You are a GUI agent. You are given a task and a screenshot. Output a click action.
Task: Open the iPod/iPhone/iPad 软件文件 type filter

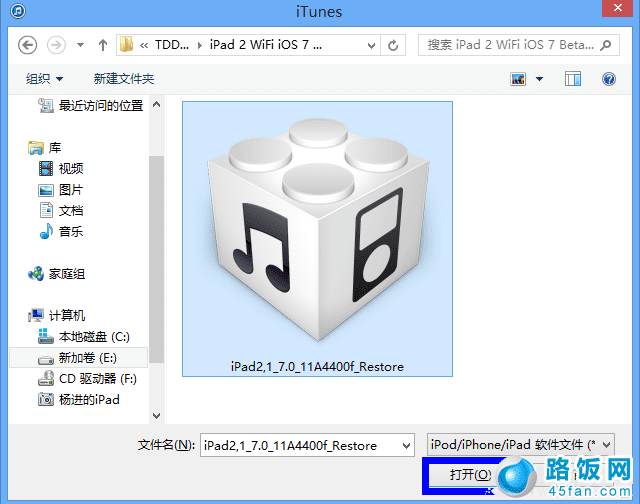(520, 444)
